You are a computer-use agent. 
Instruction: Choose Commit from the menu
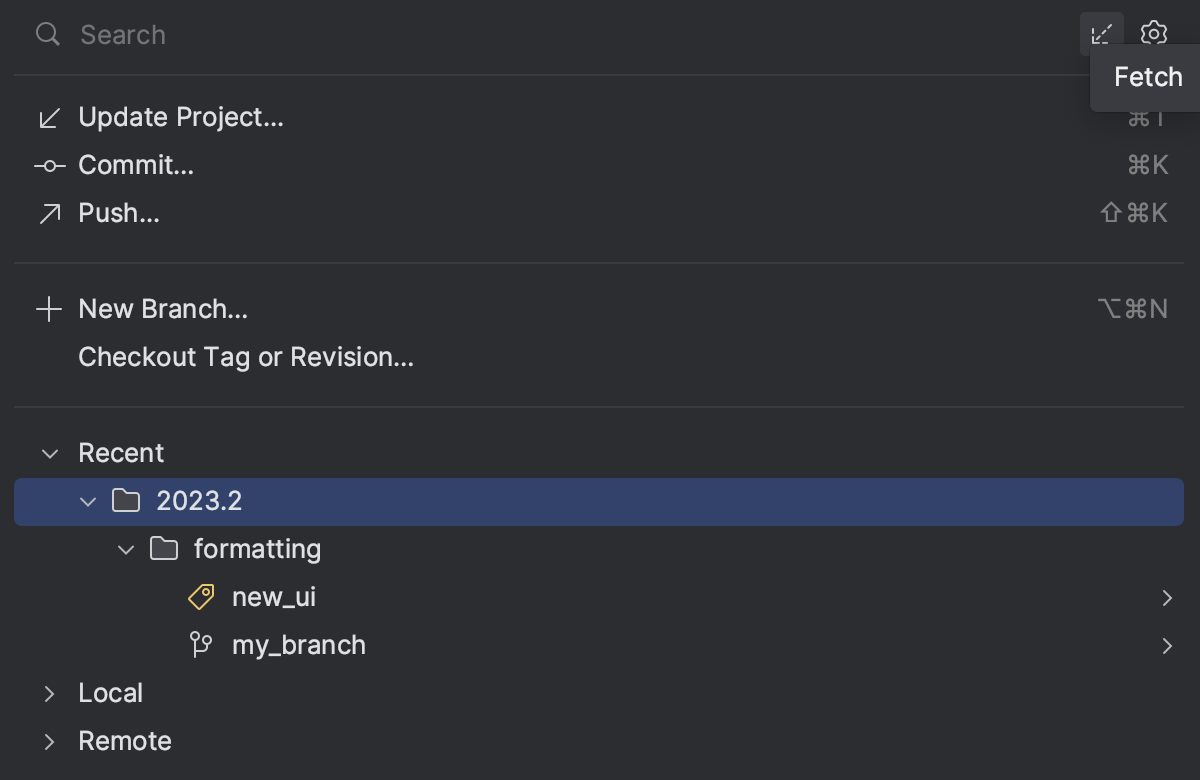(x=136, y=165)
